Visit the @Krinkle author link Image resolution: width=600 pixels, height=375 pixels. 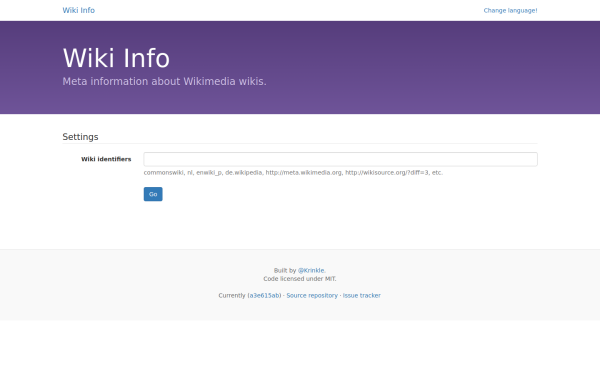(x=311, y=270)
